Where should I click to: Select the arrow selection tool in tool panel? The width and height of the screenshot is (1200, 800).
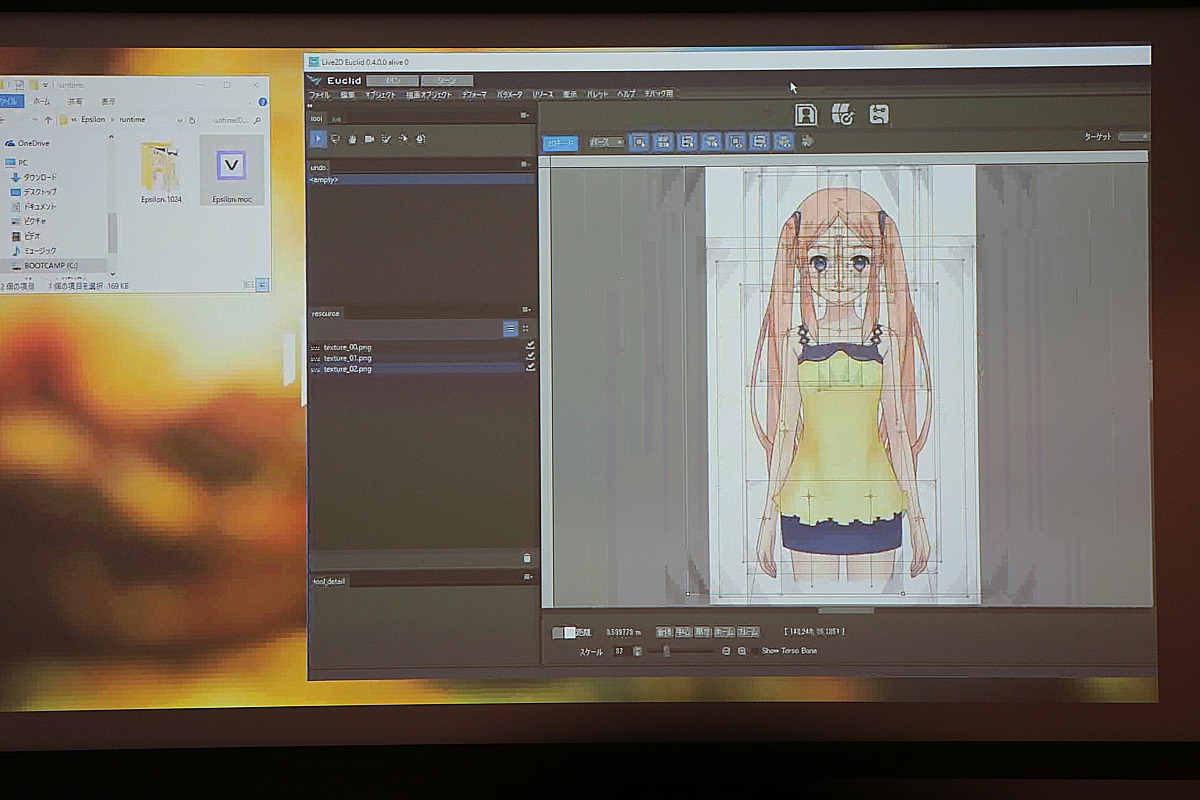click(318, 139)
